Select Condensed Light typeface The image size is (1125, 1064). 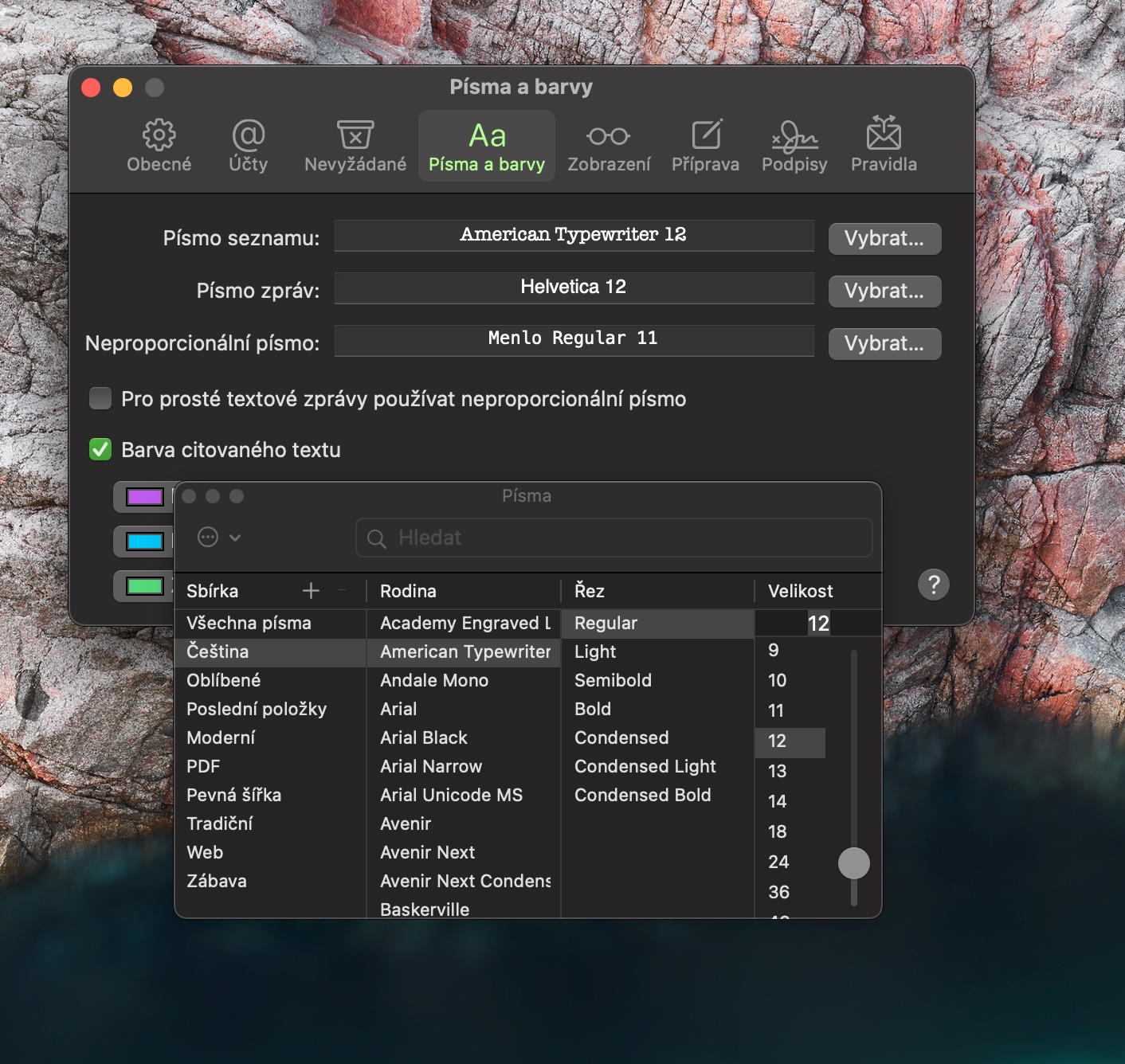click(x=657, y=766)
